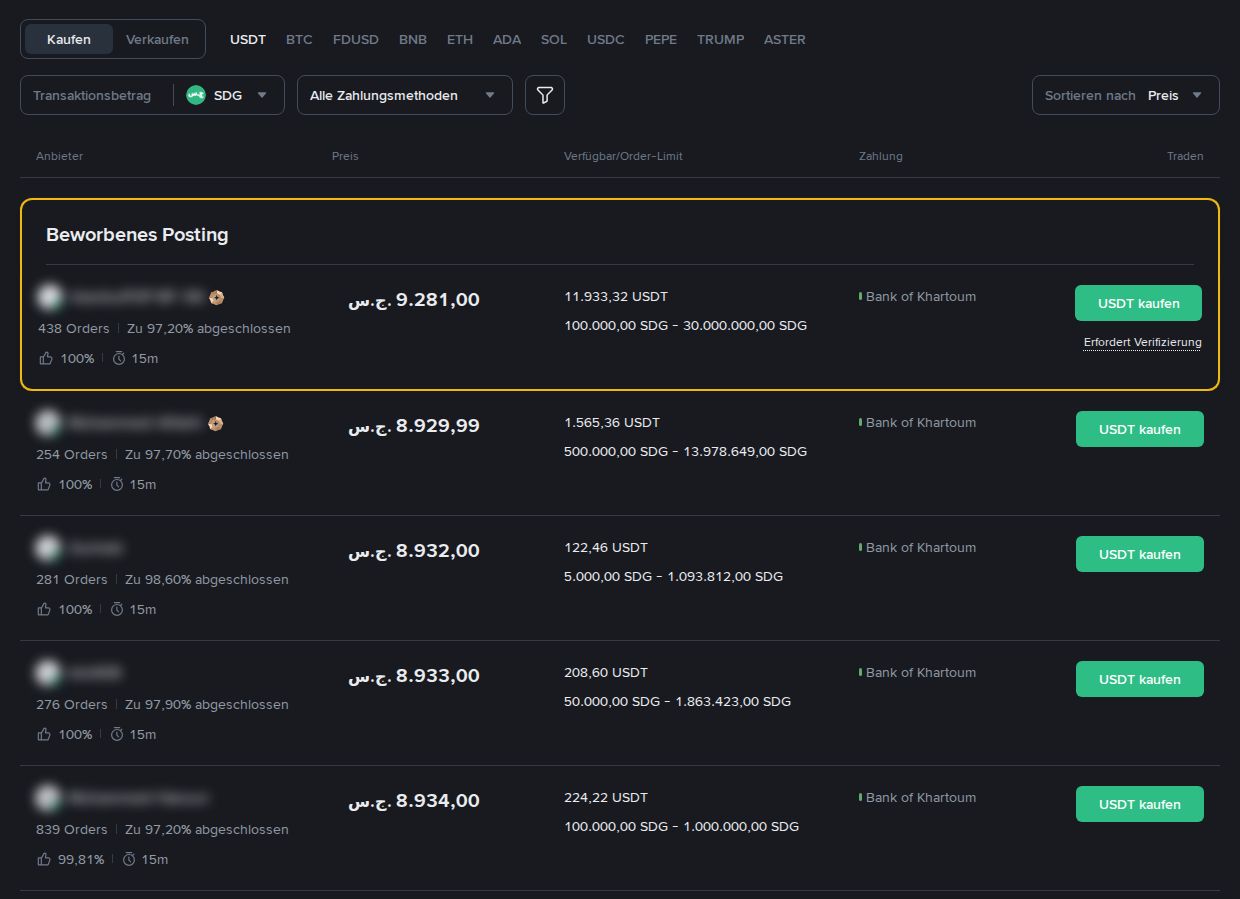Open blurred avatar of 281 Orders advertiser
Image resolution: width=1240 pixels, height=899 pixels.
click(x=47, y=548)
